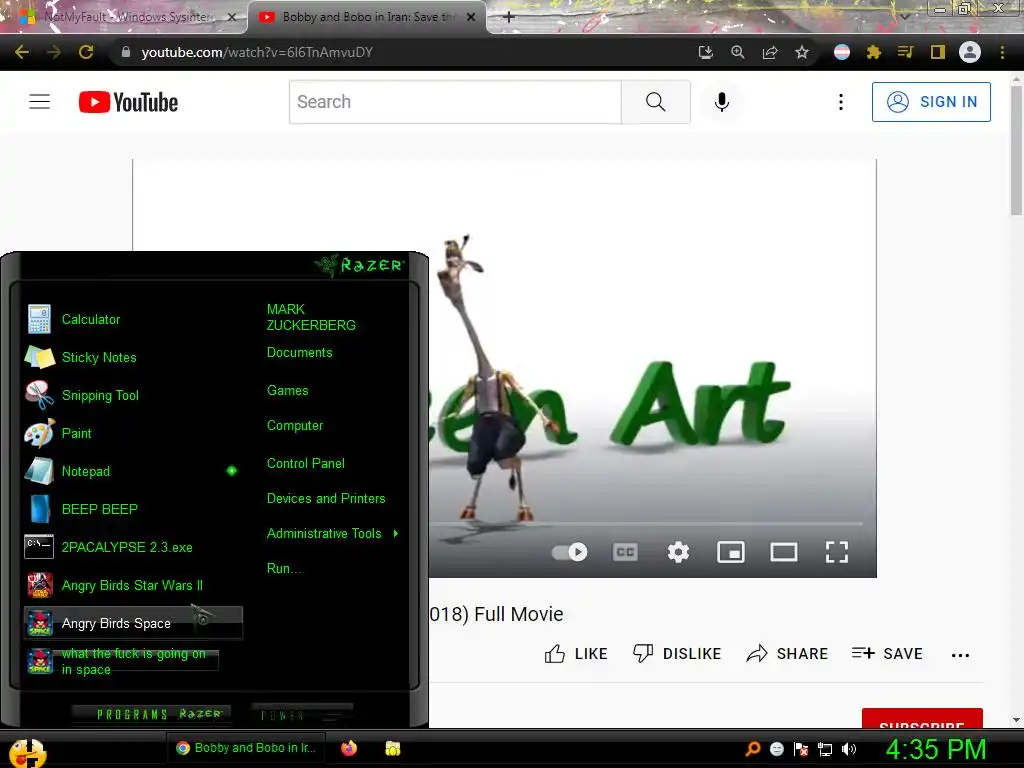Dislike the video
Image resolution: width=1024 pixels, height=768 pixels.
tap(677, 654)
